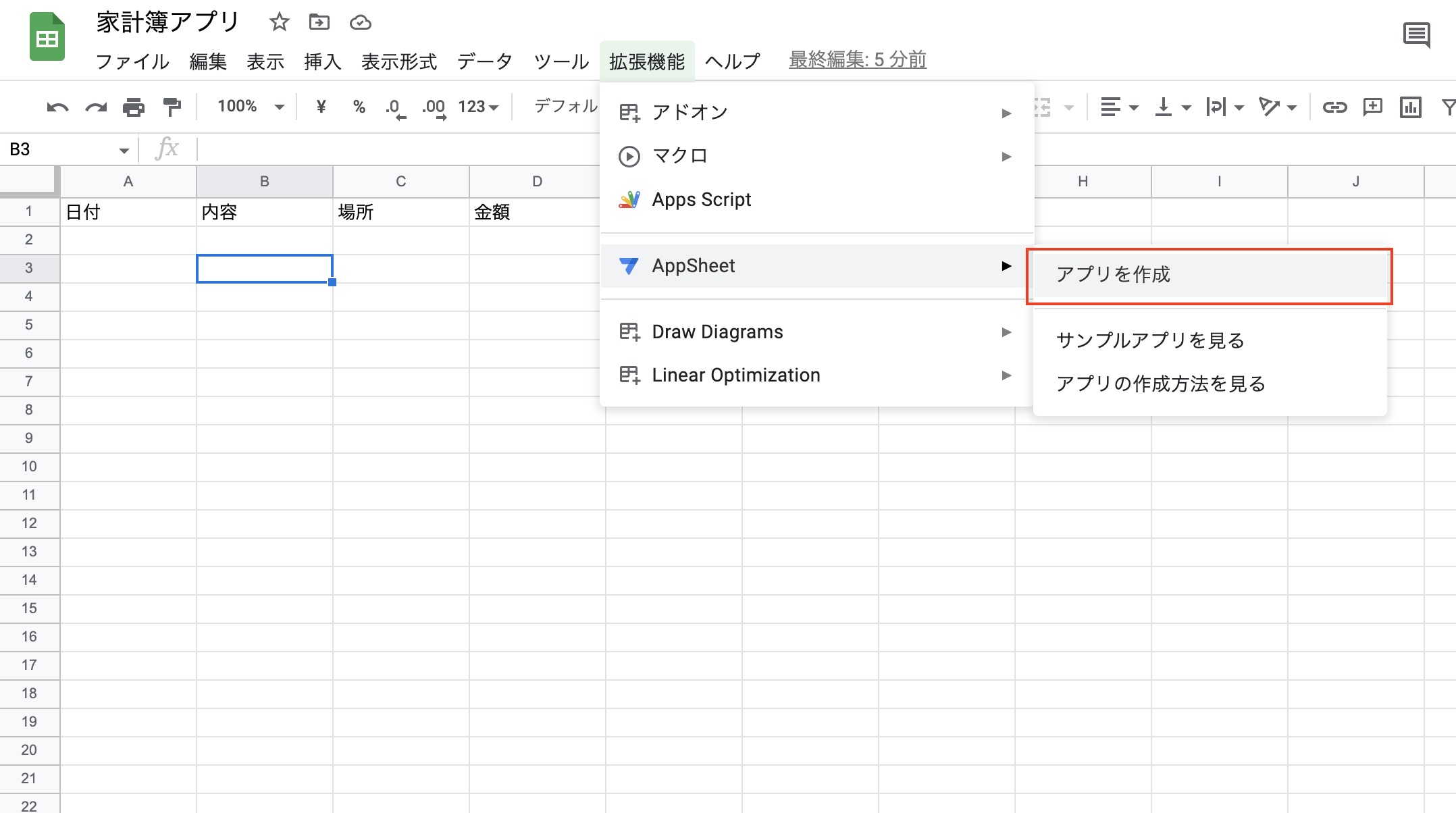The image size is (1456, 813).
Task: Open the number format 123 dropdown
Action: [478, 106]
